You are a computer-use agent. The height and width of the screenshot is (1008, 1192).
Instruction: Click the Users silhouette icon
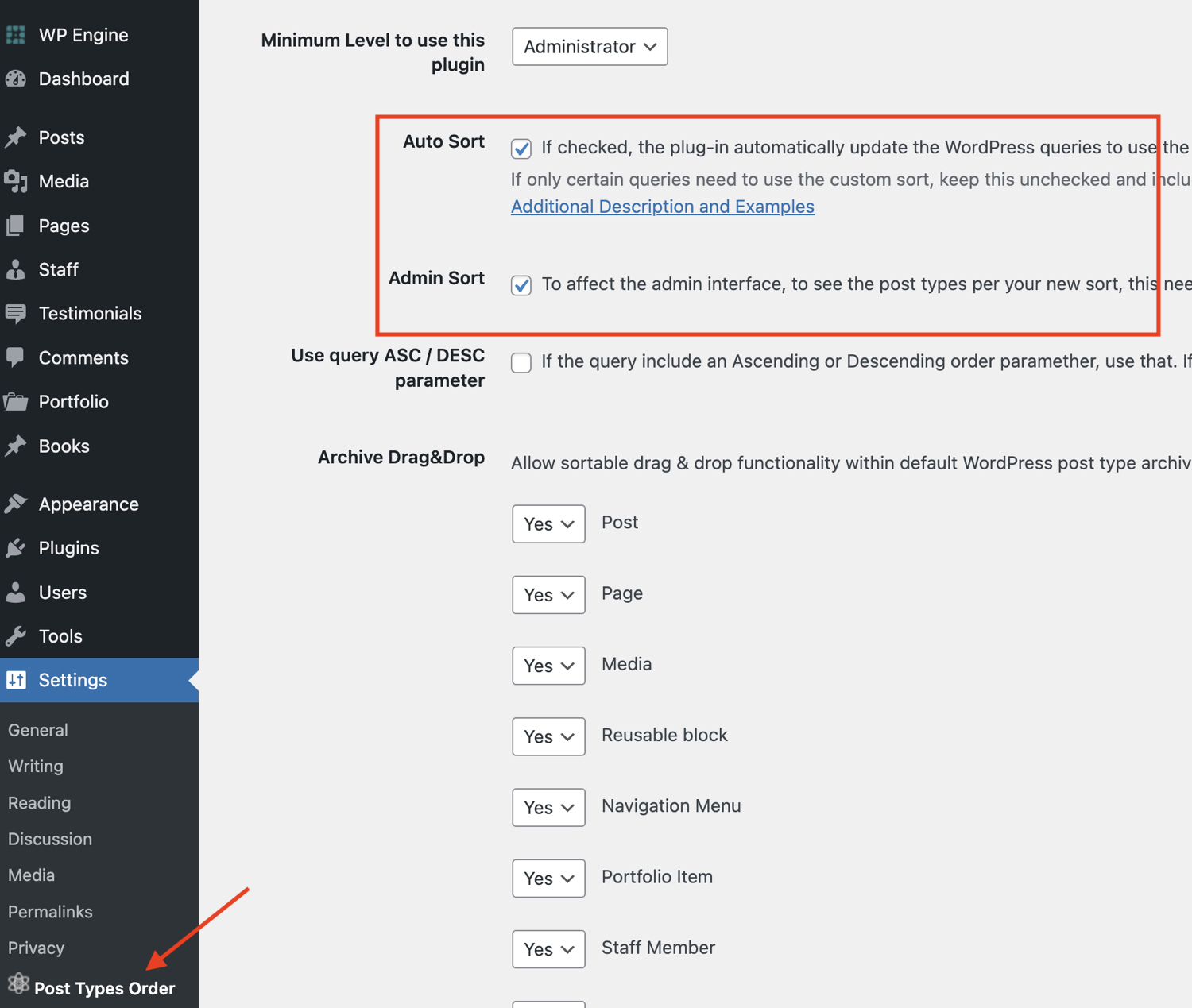tap(16, 592)
